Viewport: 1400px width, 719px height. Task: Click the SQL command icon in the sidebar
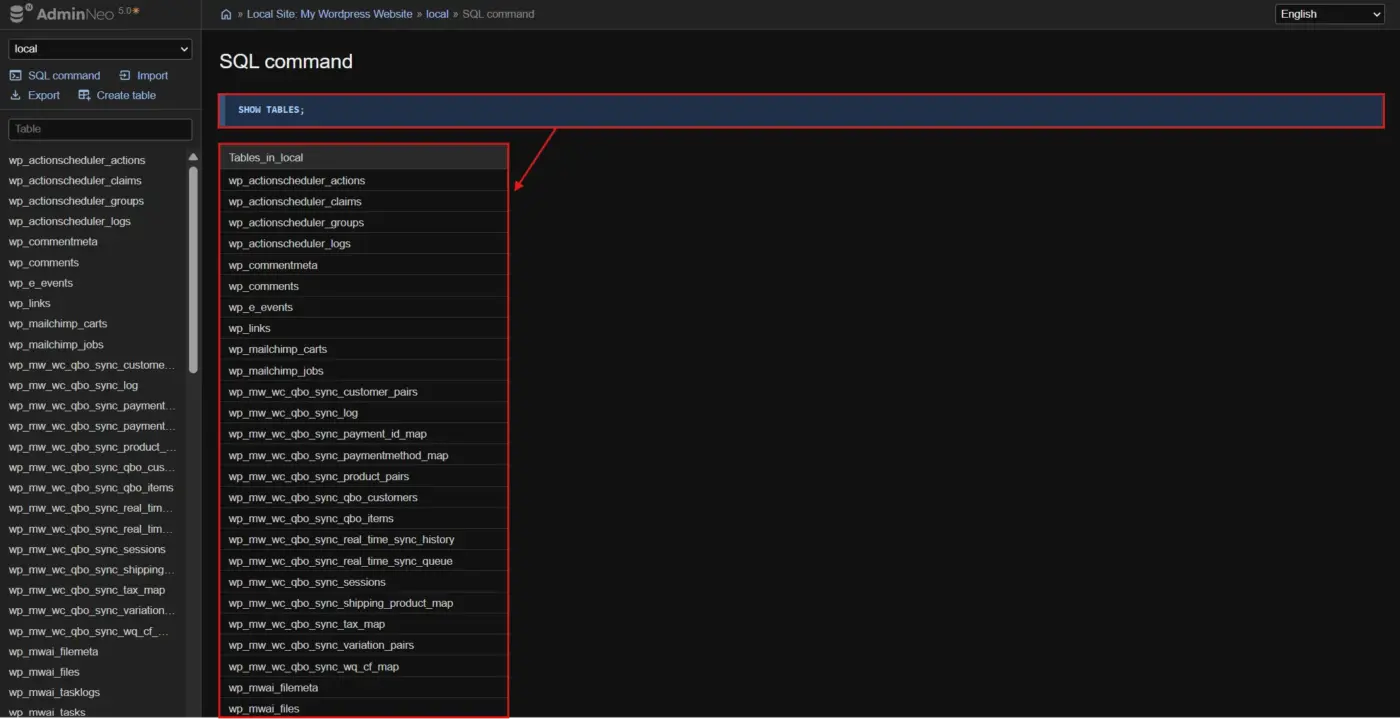16,76
